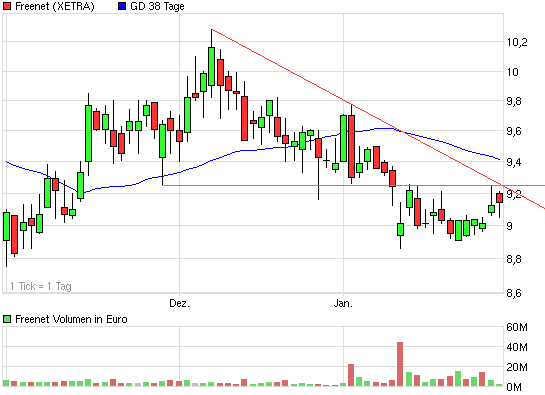Click the 9 price axis label
The height and width of the screenshot is (395, 545).
[x=510, y=226]
